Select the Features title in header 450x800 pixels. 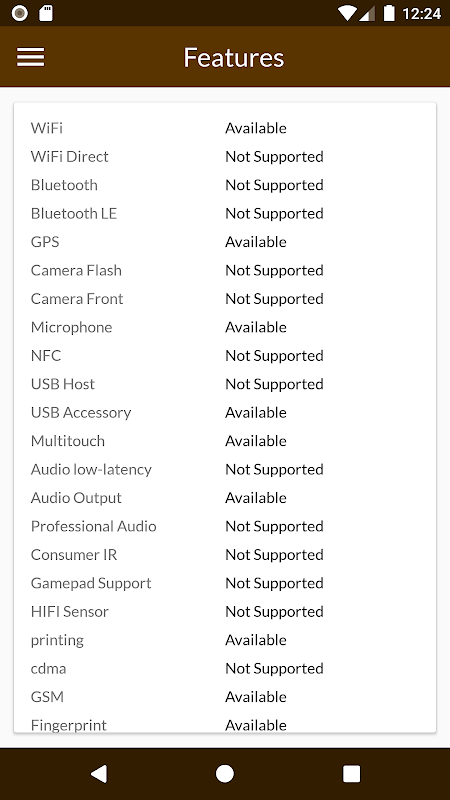234,57
